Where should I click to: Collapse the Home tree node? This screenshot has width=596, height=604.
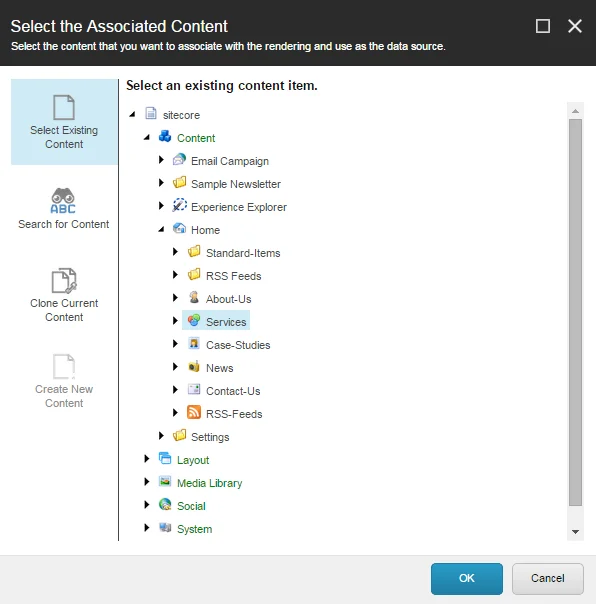161,230
